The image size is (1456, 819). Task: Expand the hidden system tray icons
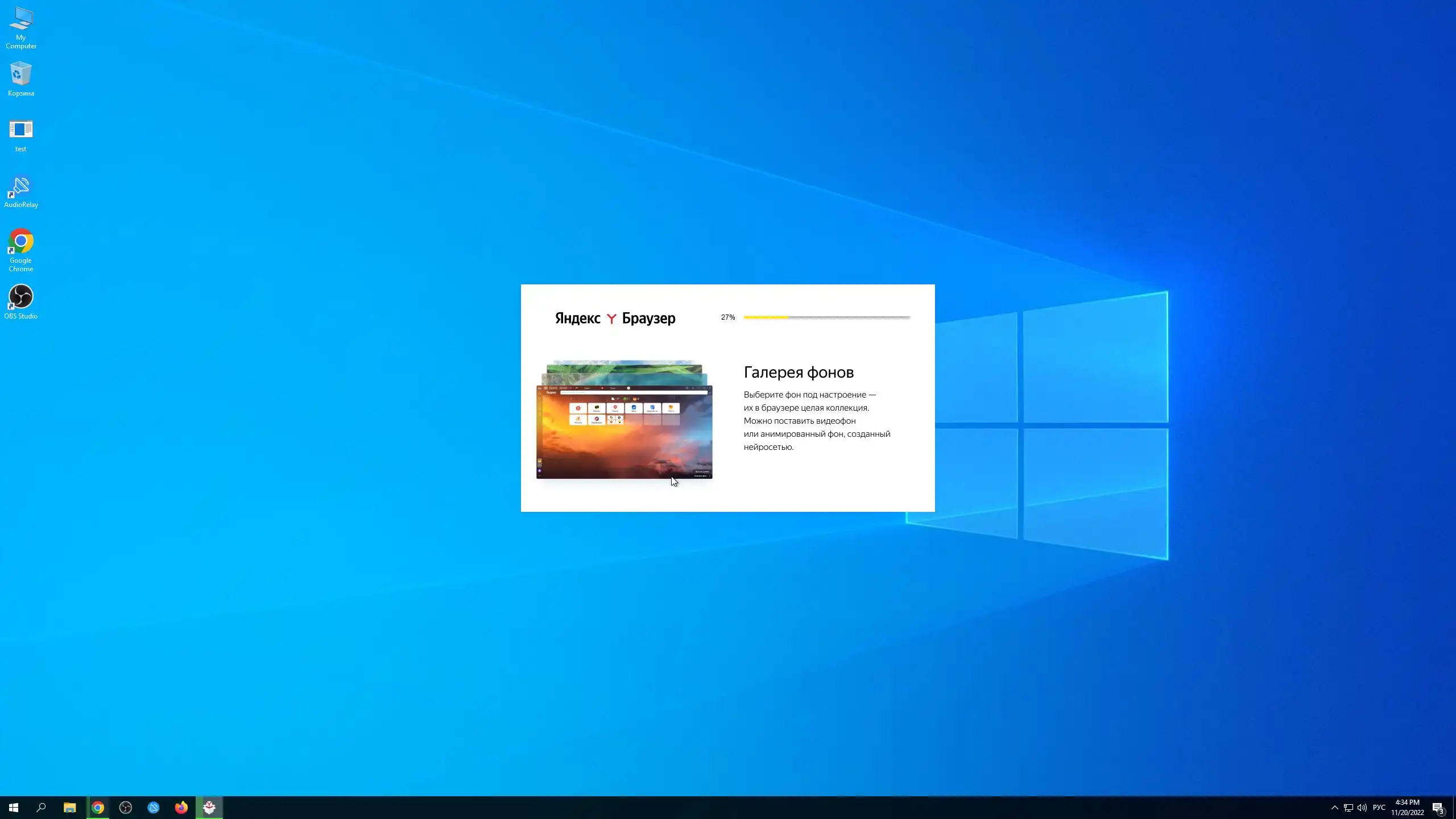pyautogui.click(x=1334, y=808)
